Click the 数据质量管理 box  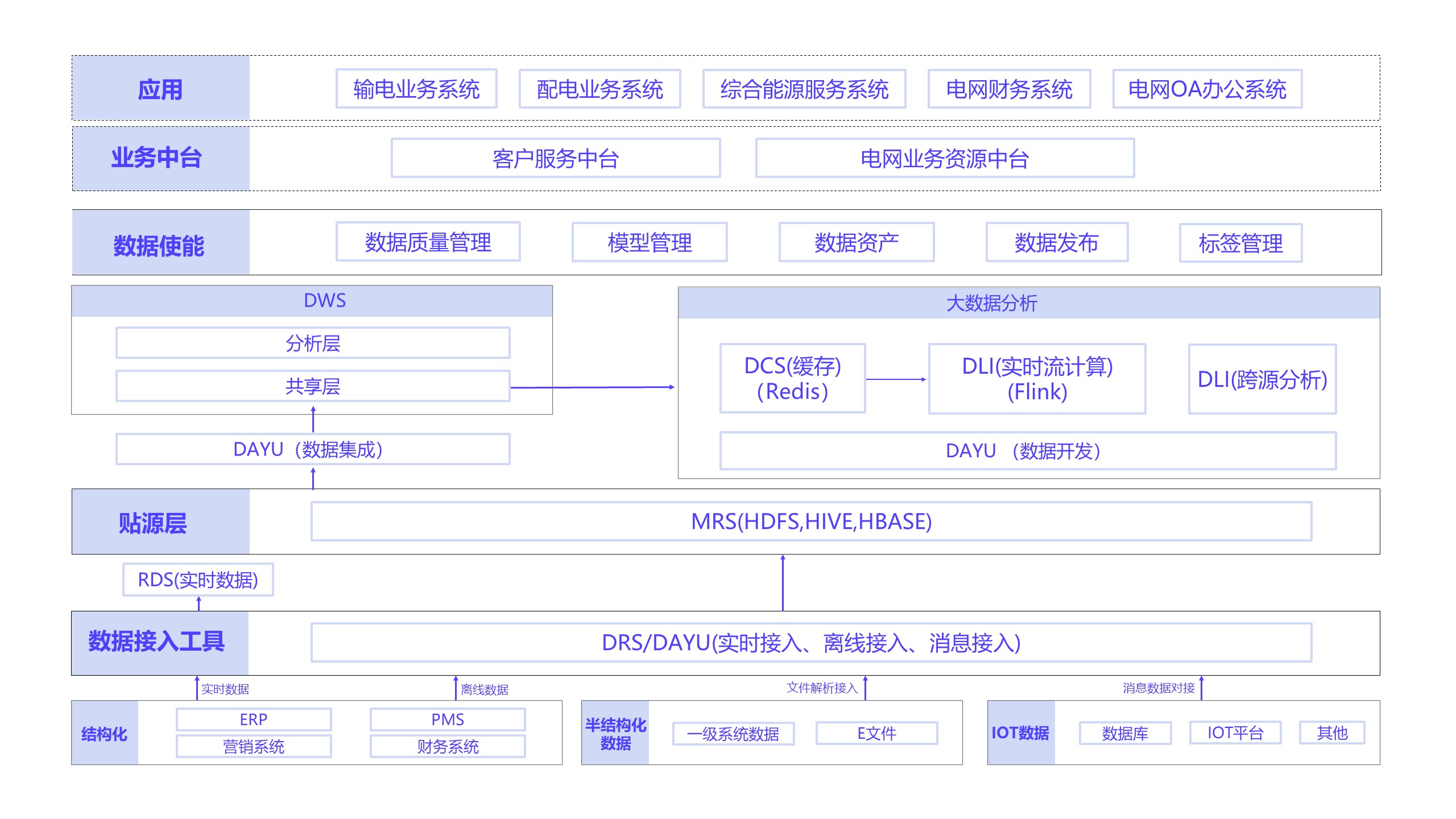[x=428, y=242]
